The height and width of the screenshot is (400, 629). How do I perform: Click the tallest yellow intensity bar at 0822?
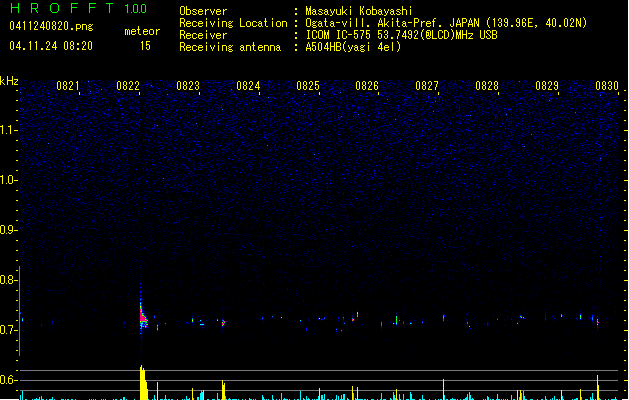143,382
